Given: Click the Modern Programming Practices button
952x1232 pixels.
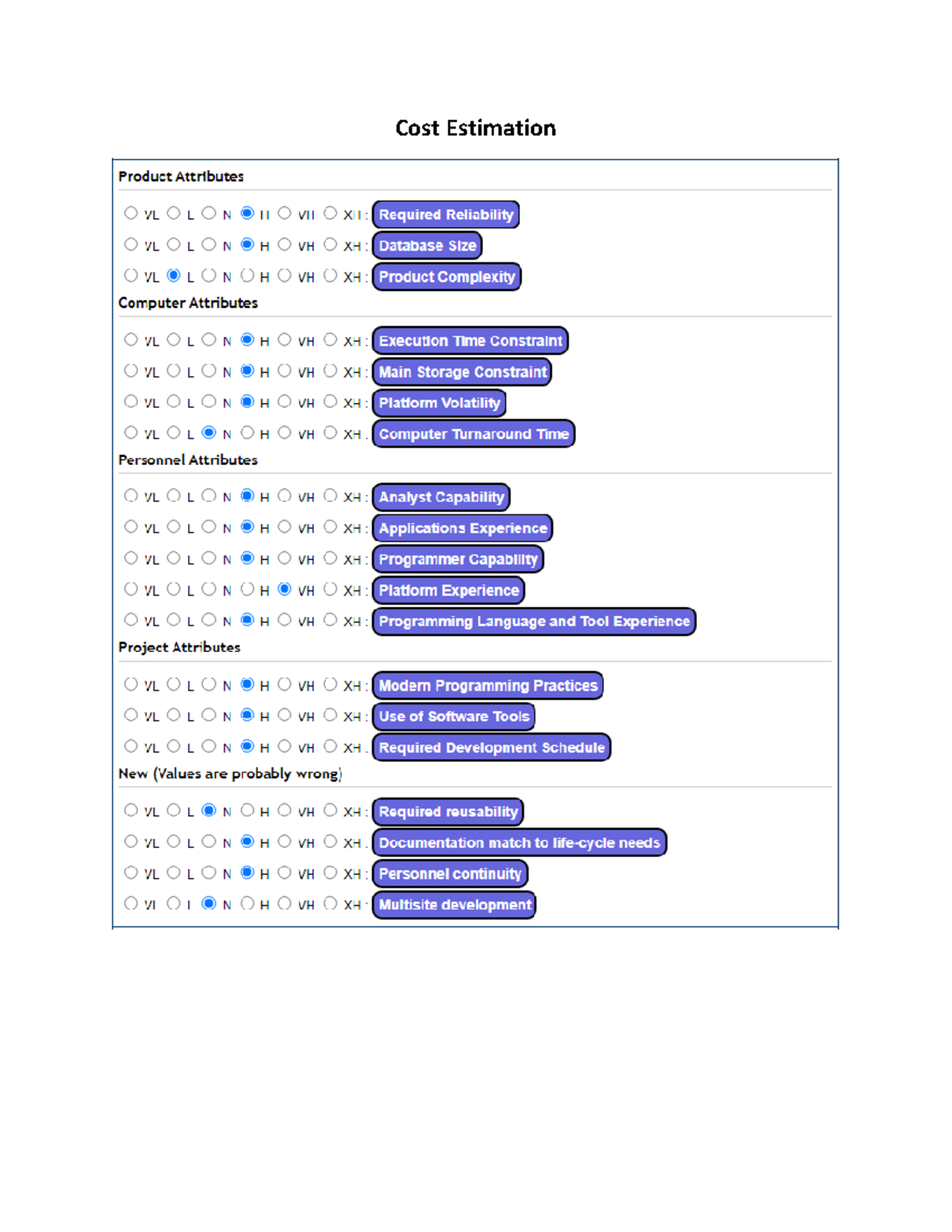Looking at the screenshot, I should [x=487, y=685].
